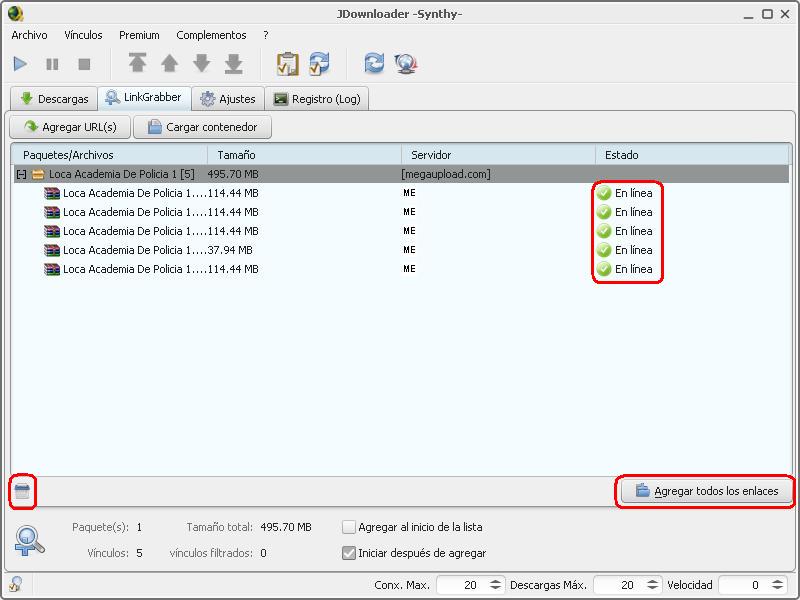Click JDownloader app icon in title bar
The width and height of the screenshot is (800, 600).
coord(16,13)
